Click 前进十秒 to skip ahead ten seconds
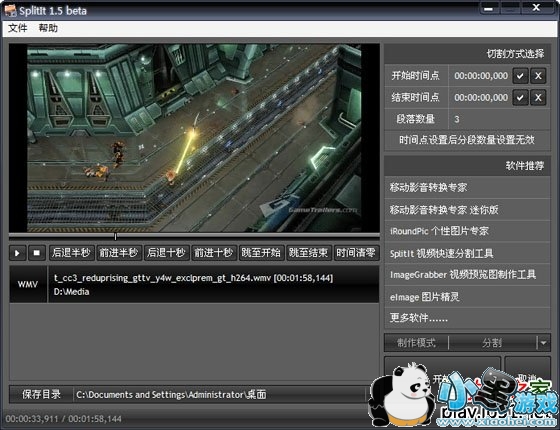Screen dimensions: 560x430 click(x=214, y=253)
